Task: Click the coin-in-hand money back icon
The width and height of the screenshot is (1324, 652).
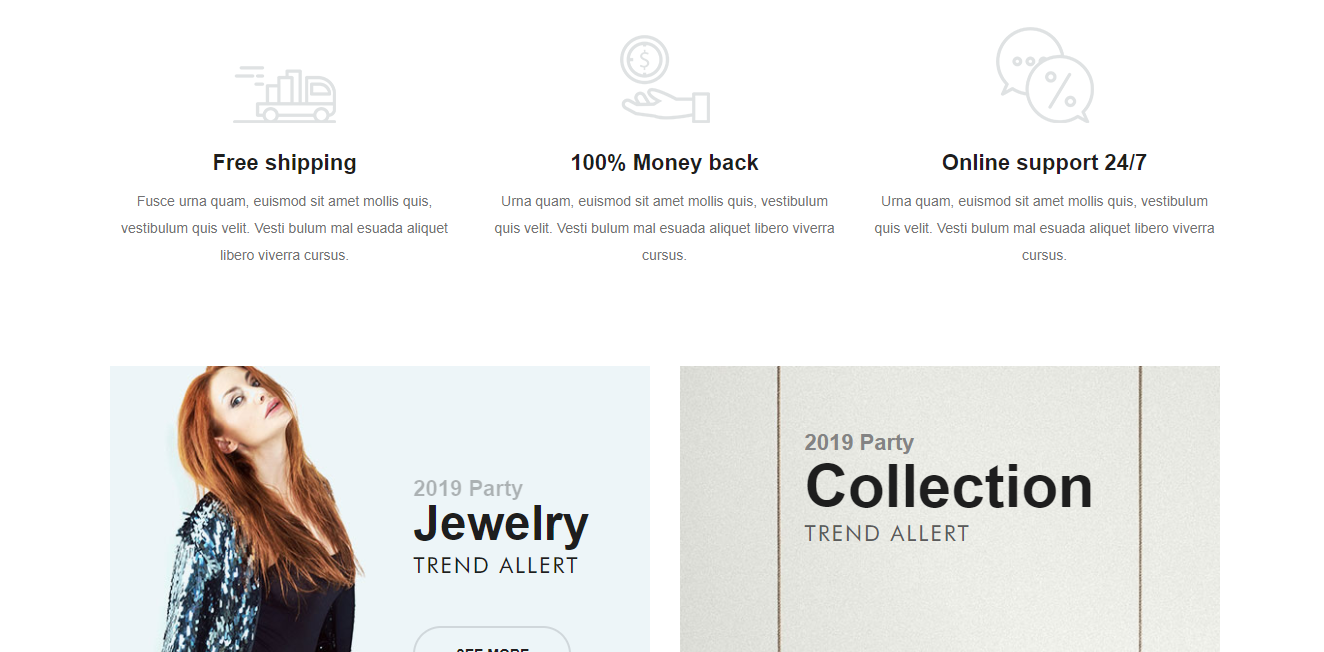Action: click(664, 80)
